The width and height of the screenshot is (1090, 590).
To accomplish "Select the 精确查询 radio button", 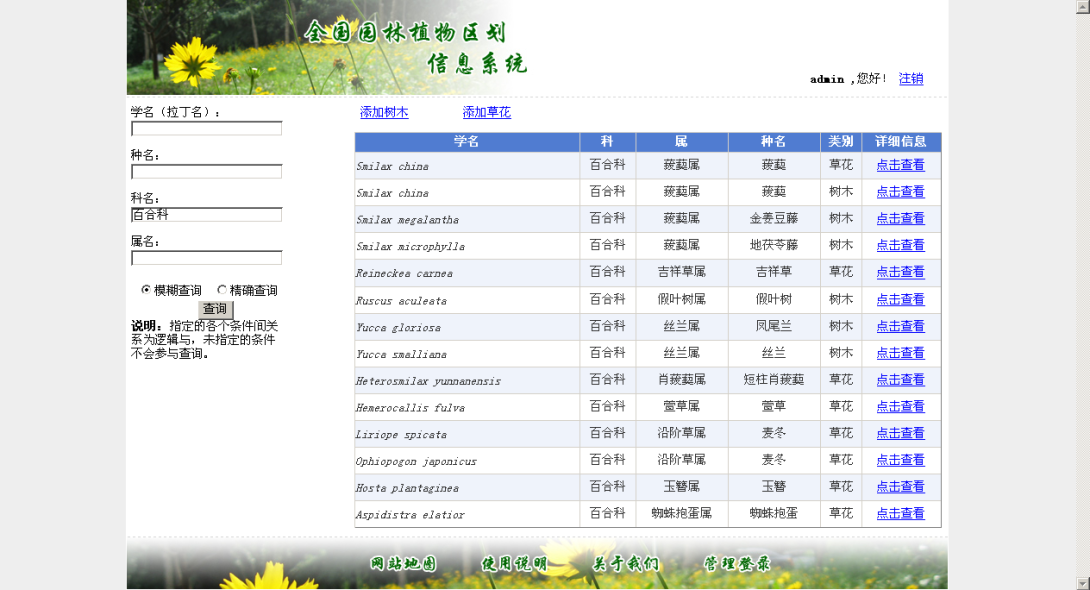I will [x=222, y=290].
